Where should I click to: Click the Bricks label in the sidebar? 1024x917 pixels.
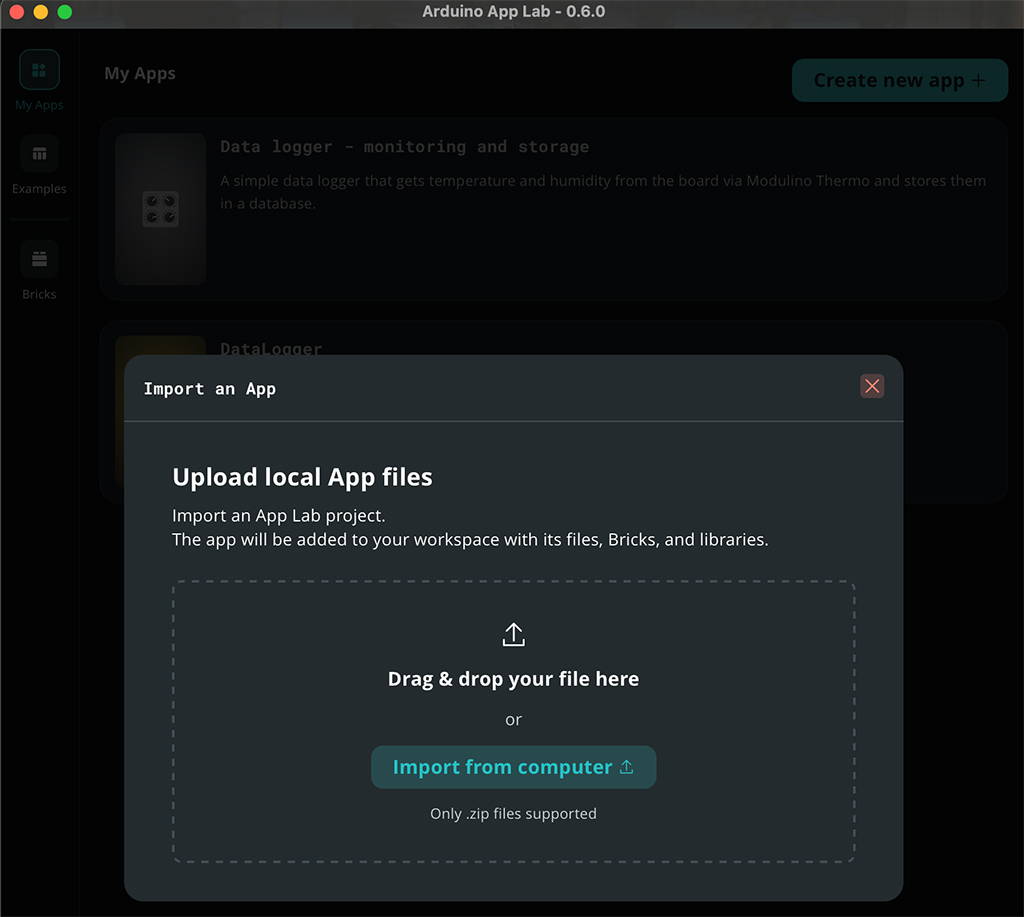39,294
